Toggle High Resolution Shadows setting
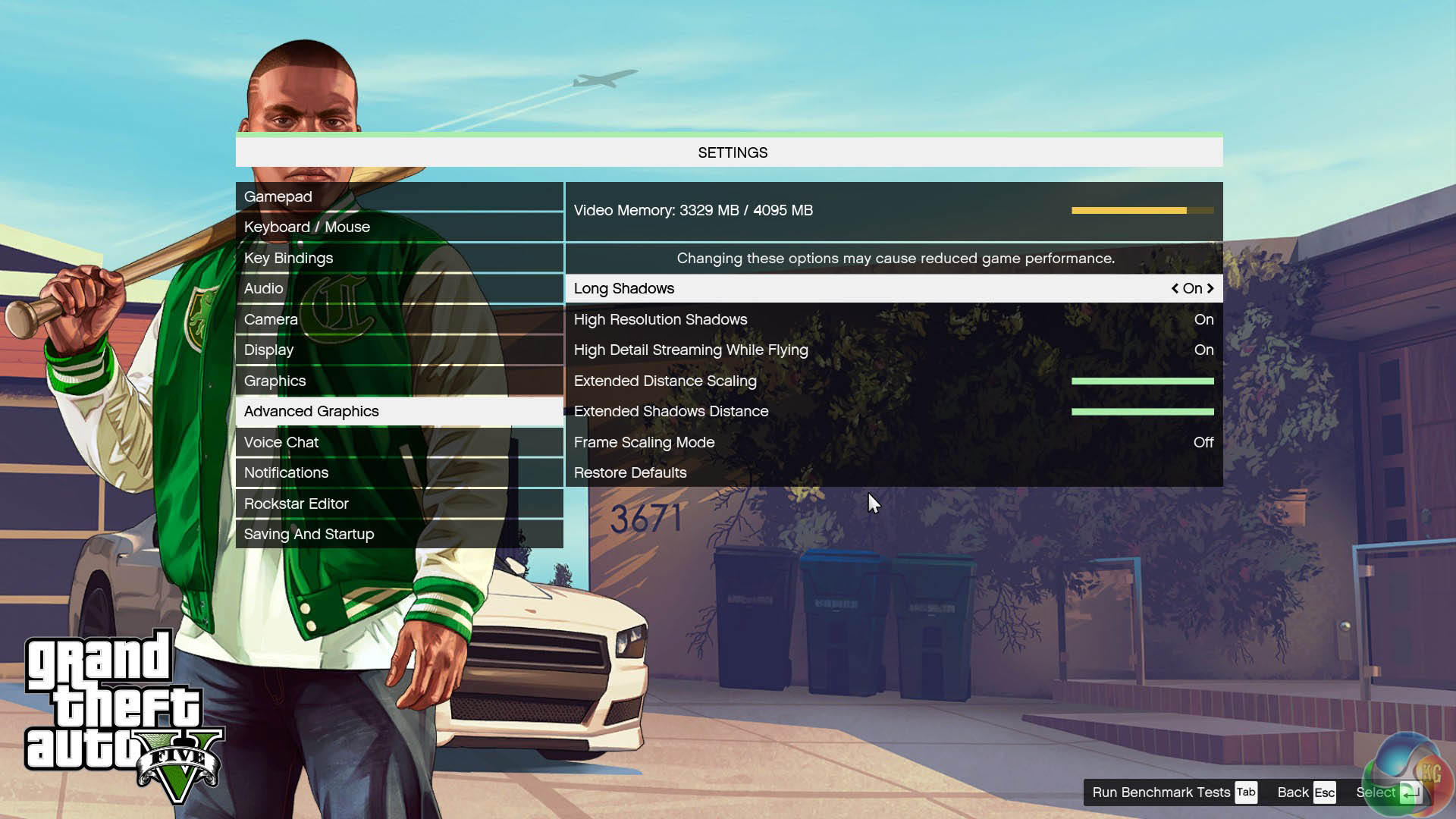1456x819 pixels. point(1203,319)
